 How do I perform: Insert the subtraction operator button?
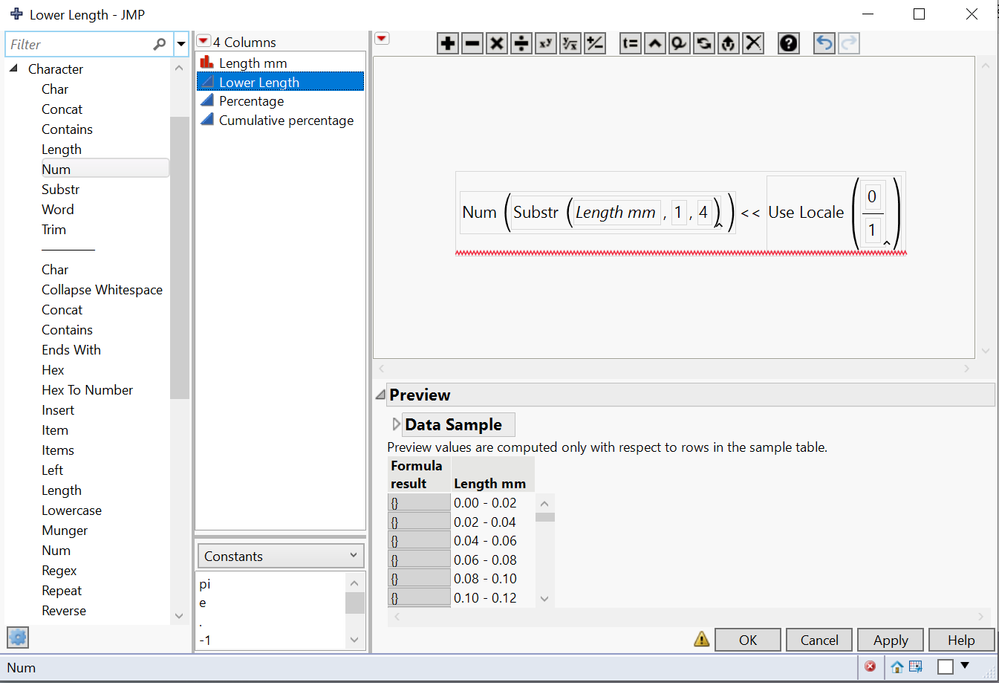point(472,43)
